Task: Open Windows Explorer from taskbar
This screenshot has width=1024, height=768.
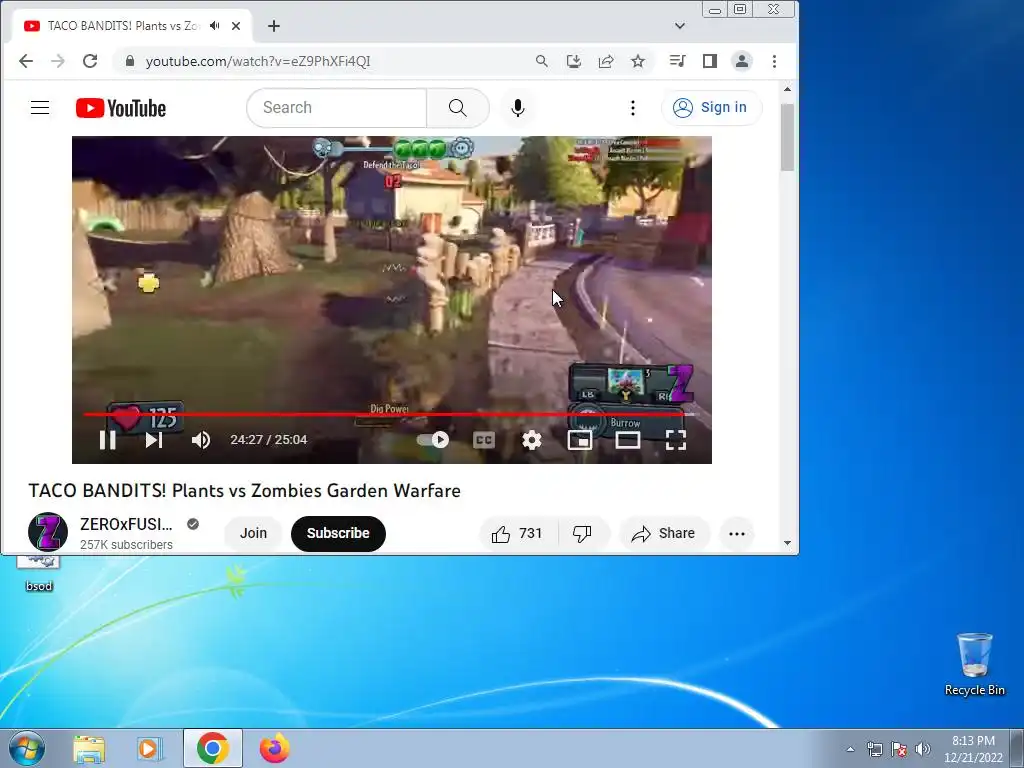Action: (89, 748)
